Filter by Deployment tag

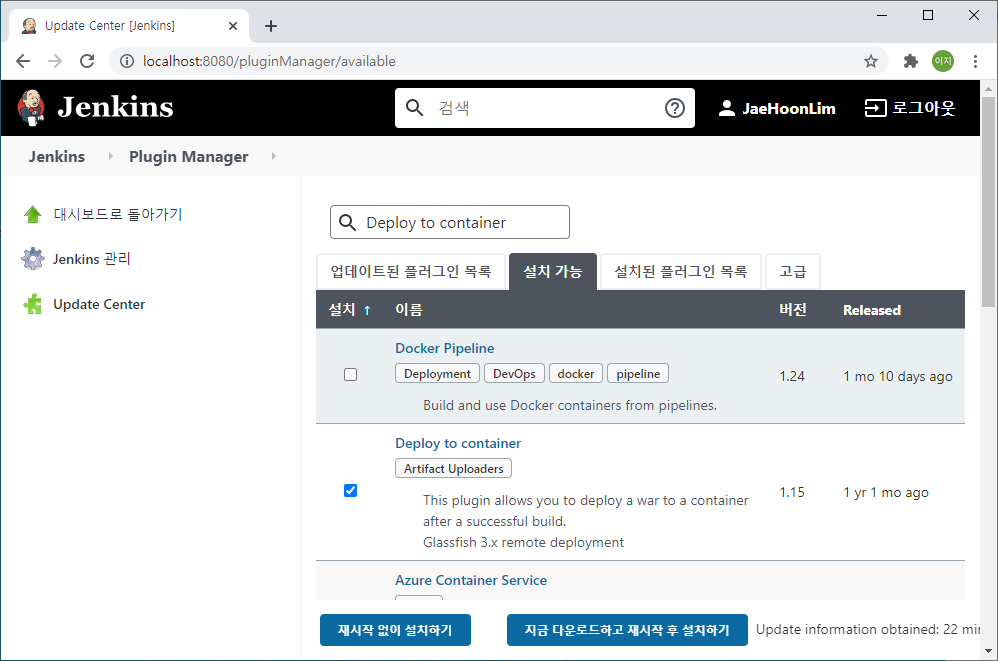tap(437, 373)
